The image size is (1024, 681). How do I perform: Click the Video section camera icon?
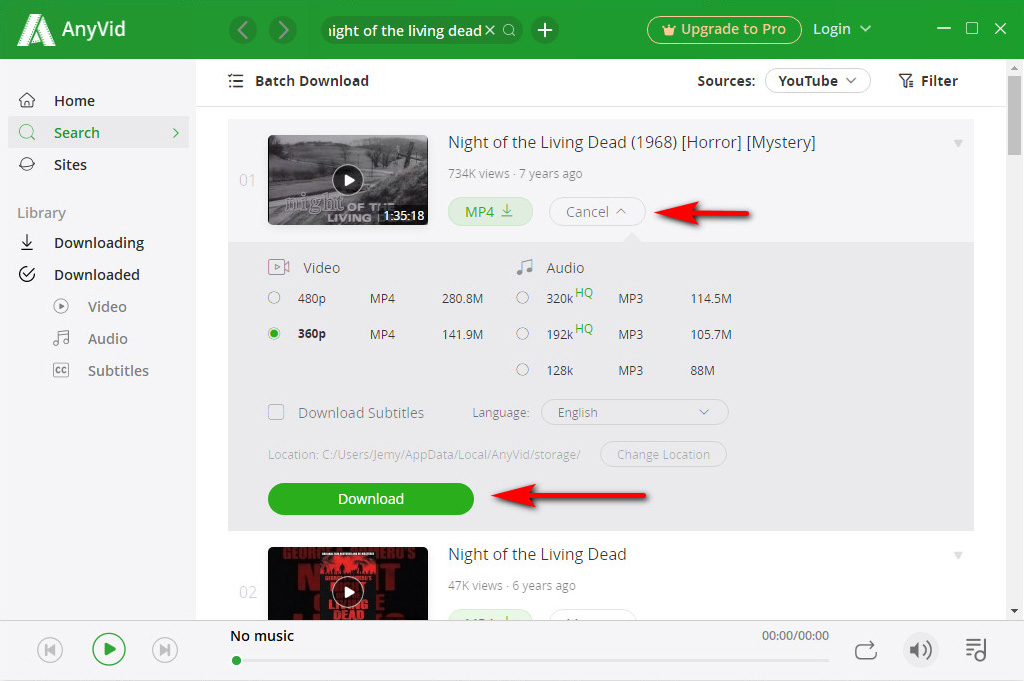click(279, 267)
